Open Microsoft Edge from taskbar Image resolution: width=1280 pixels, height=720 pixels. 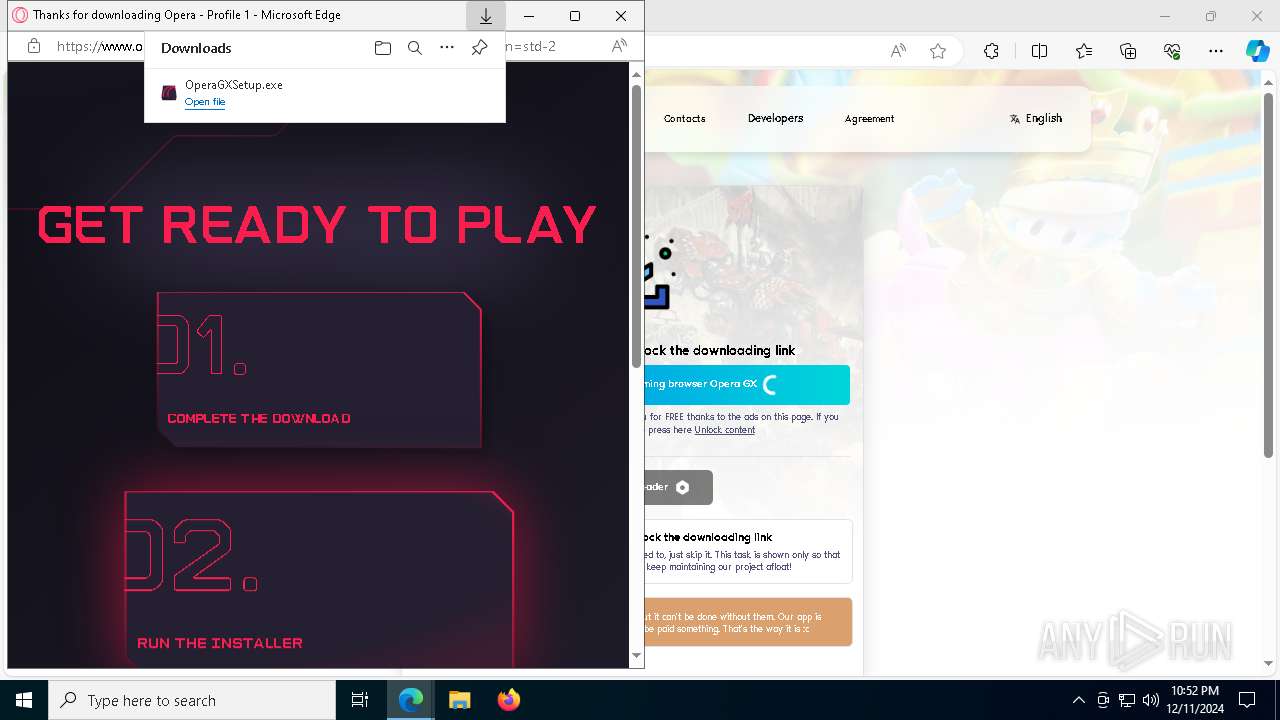[x=411, y=700]
